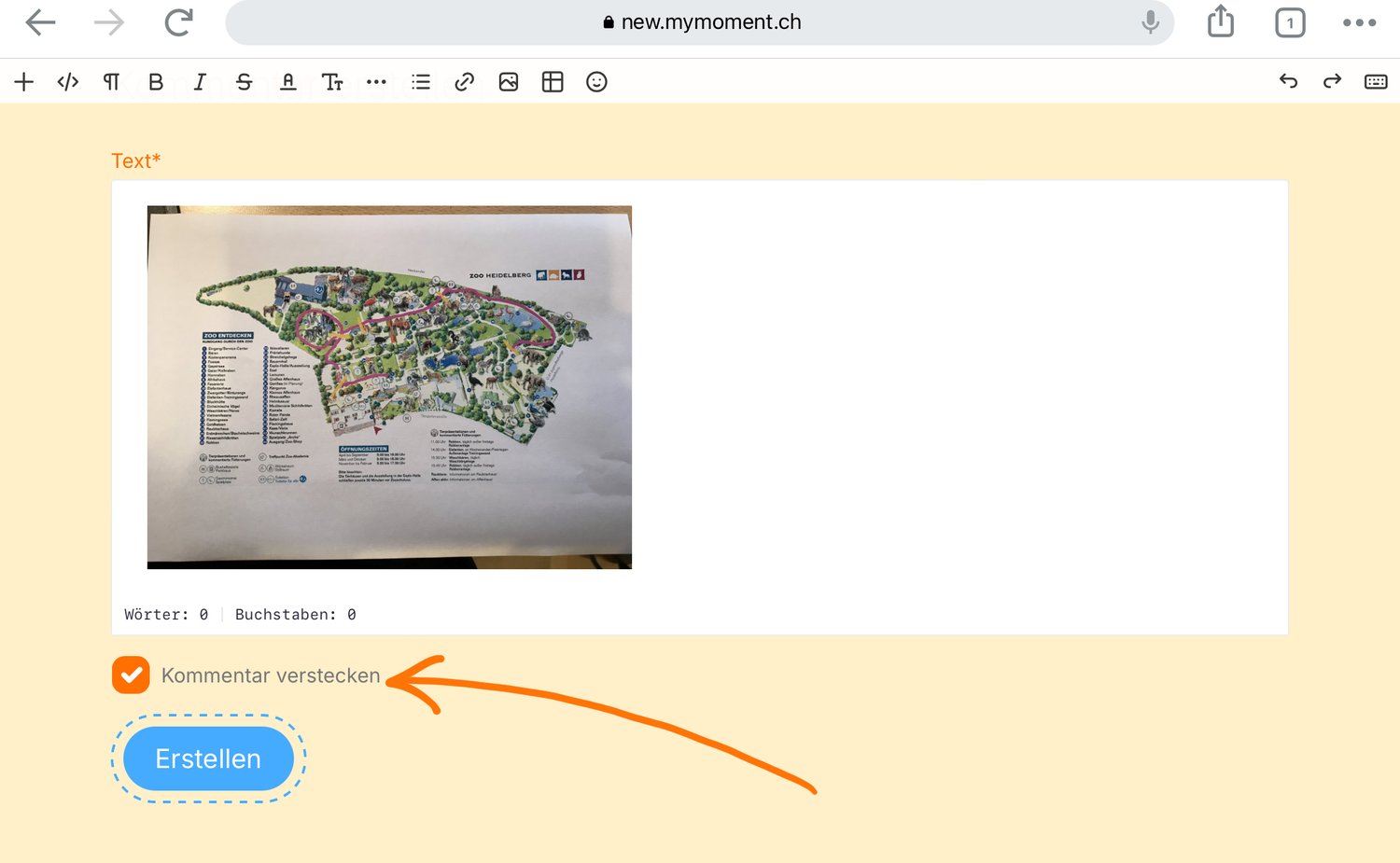Viewport: 1400px width, 863px height.
Task: Open font size dropdown
Action: click(332, 82)
